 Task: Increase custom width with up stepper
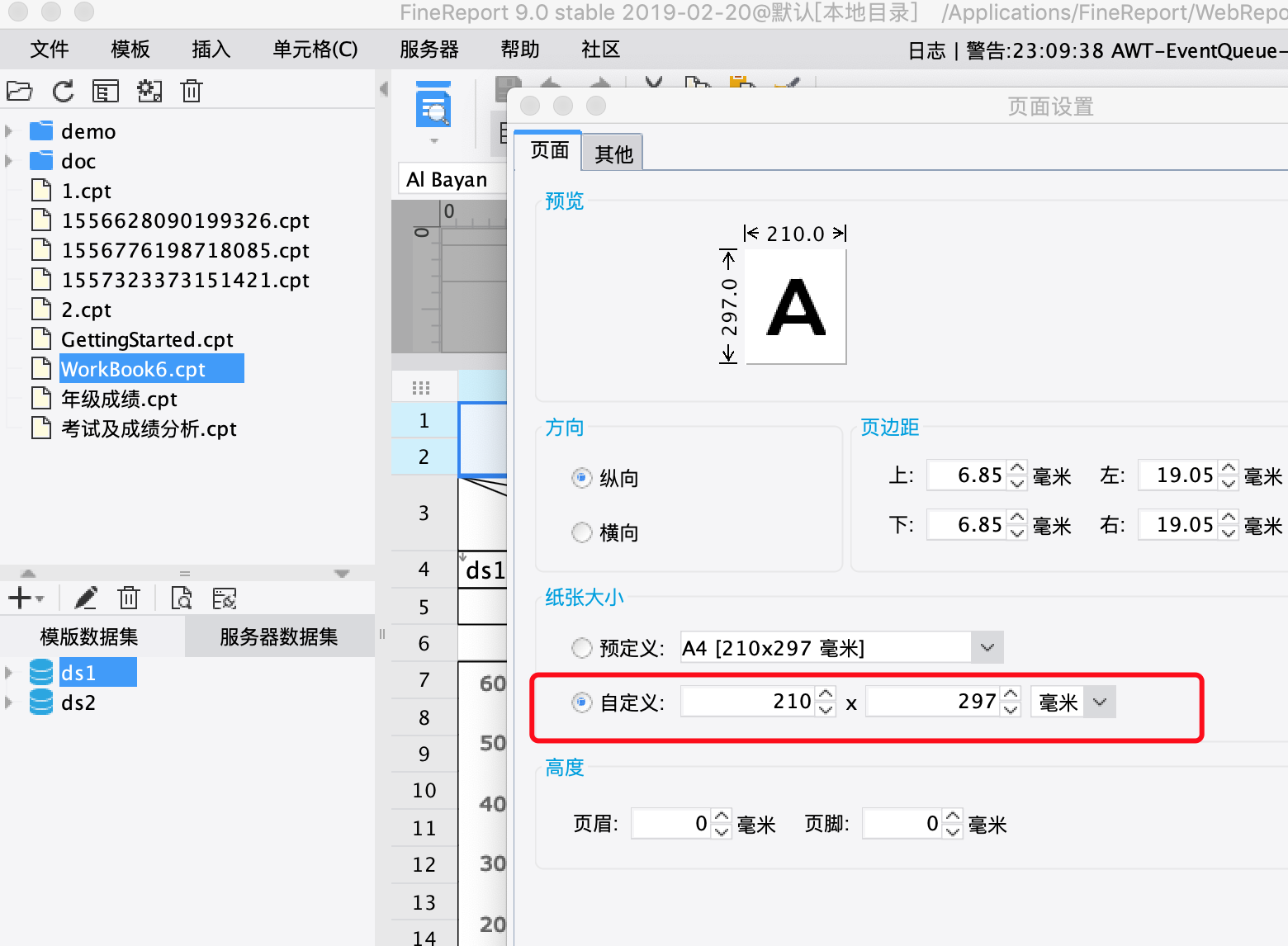(826, 694)
